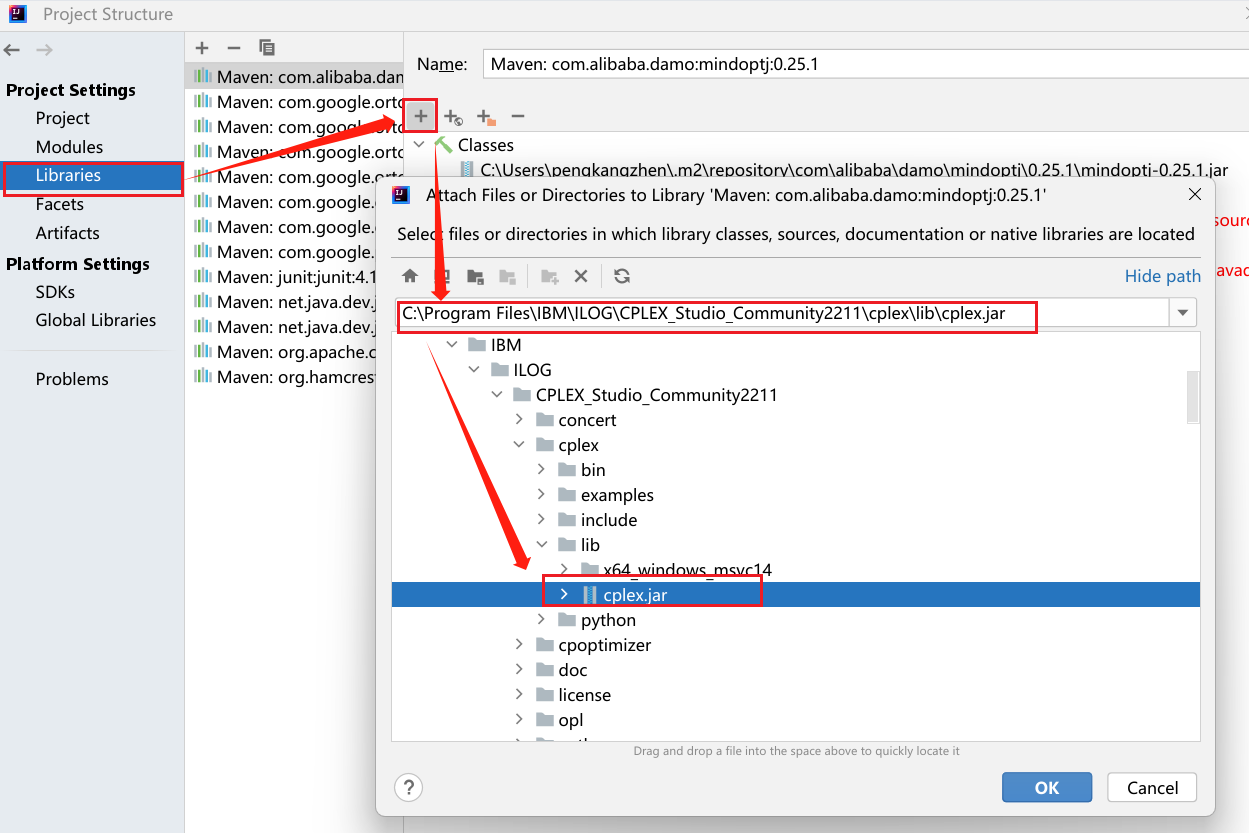The image size is (1249, 833).
Task: Expand the x64_windows_msvc14 folder
Action: pyautogui.click(x=563, y=569)
